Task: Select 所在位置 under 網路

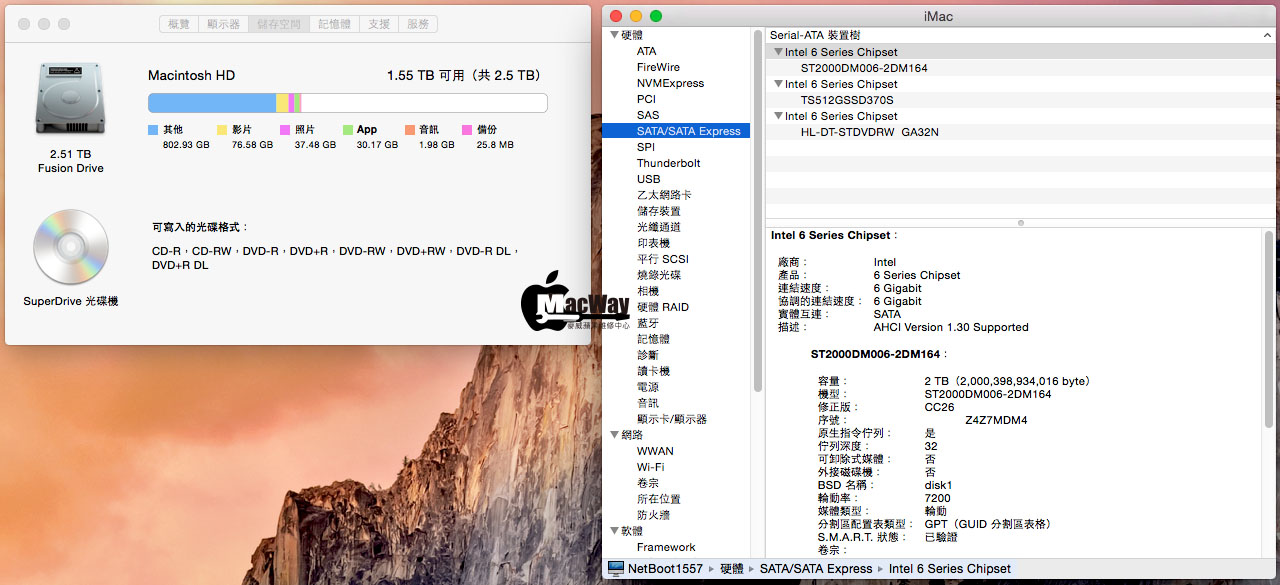Action: [658, 499]
